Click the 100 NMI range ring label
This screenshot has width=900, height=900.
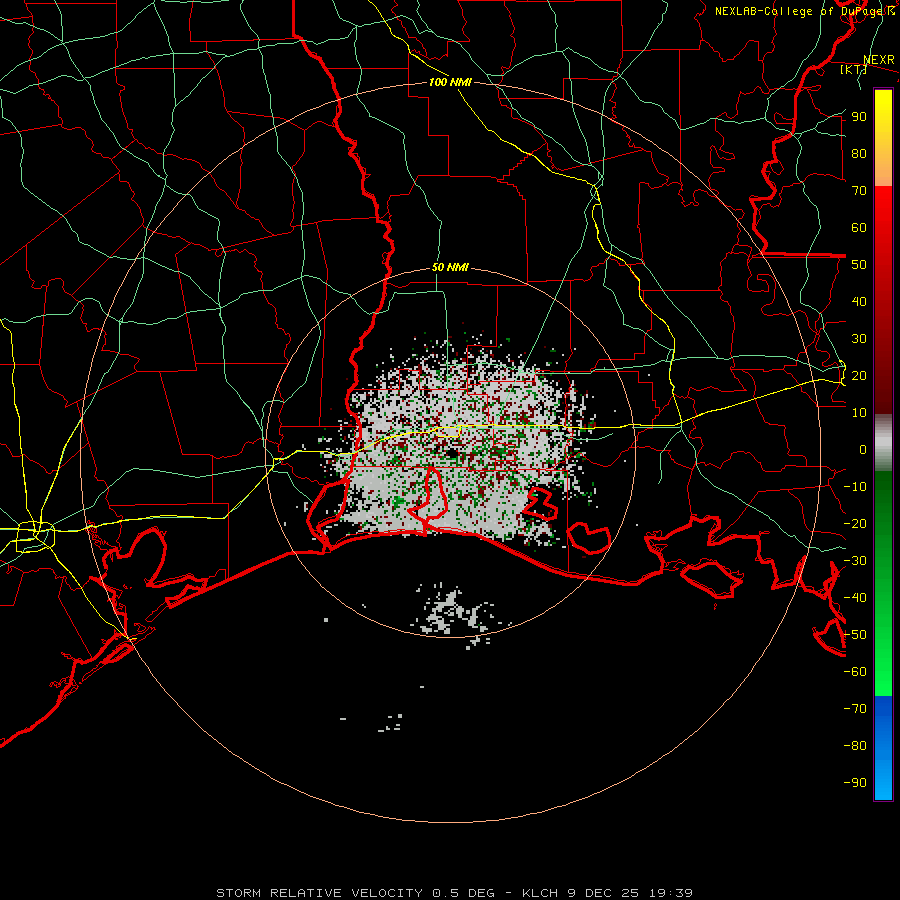coord(450,82)
